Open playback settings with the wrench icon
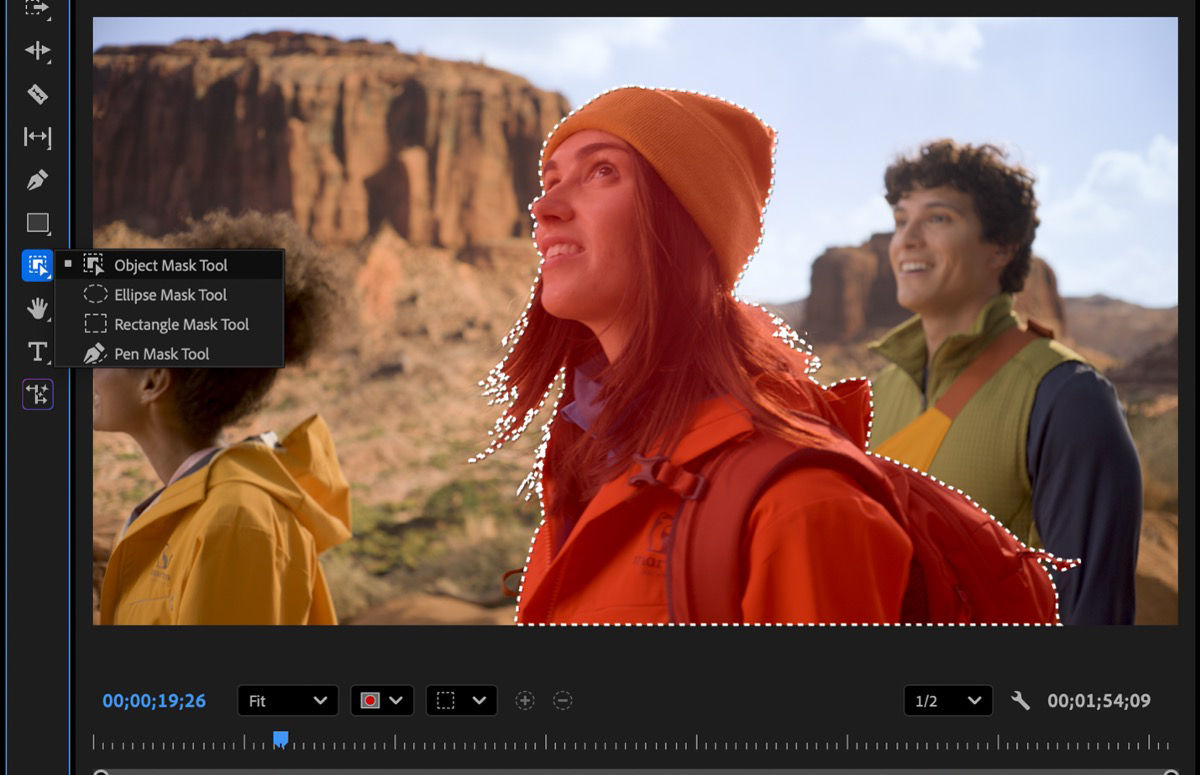The image size is (1200, 775). (1021, 700)
